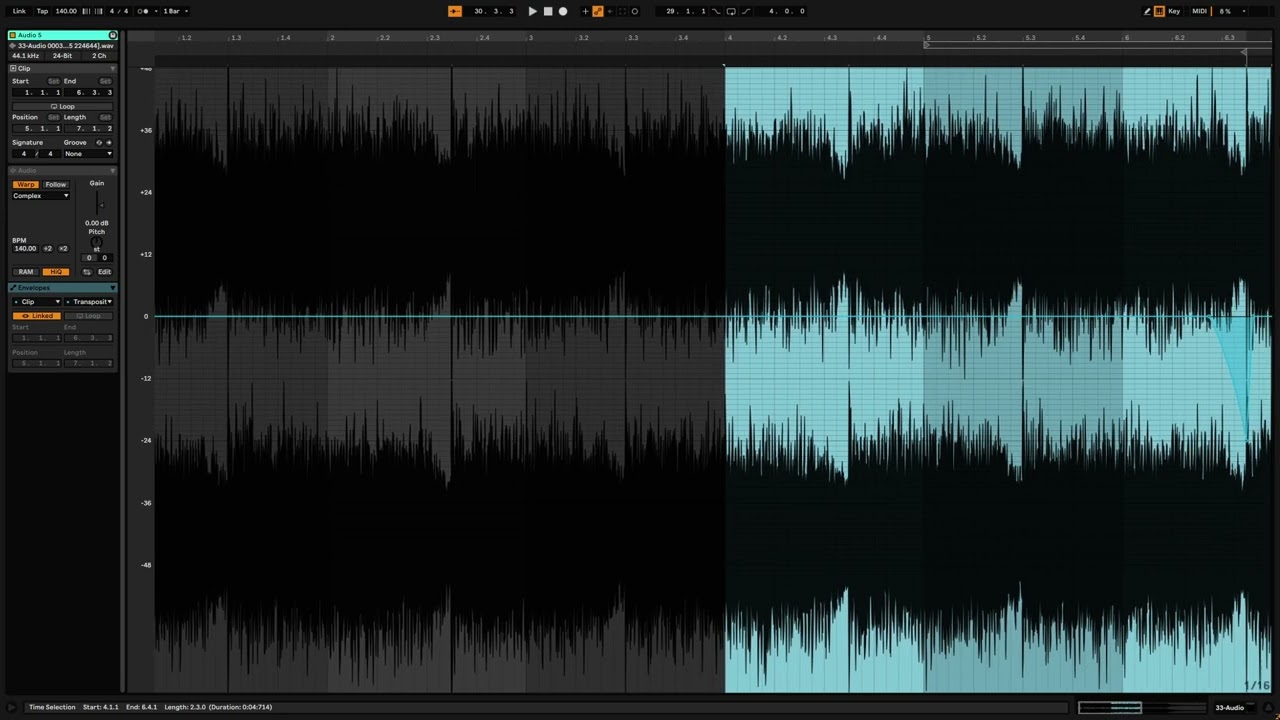Click the MIDI map mode button
The width and height of the screenshot is (1280, 720).
click(1199, 11)
